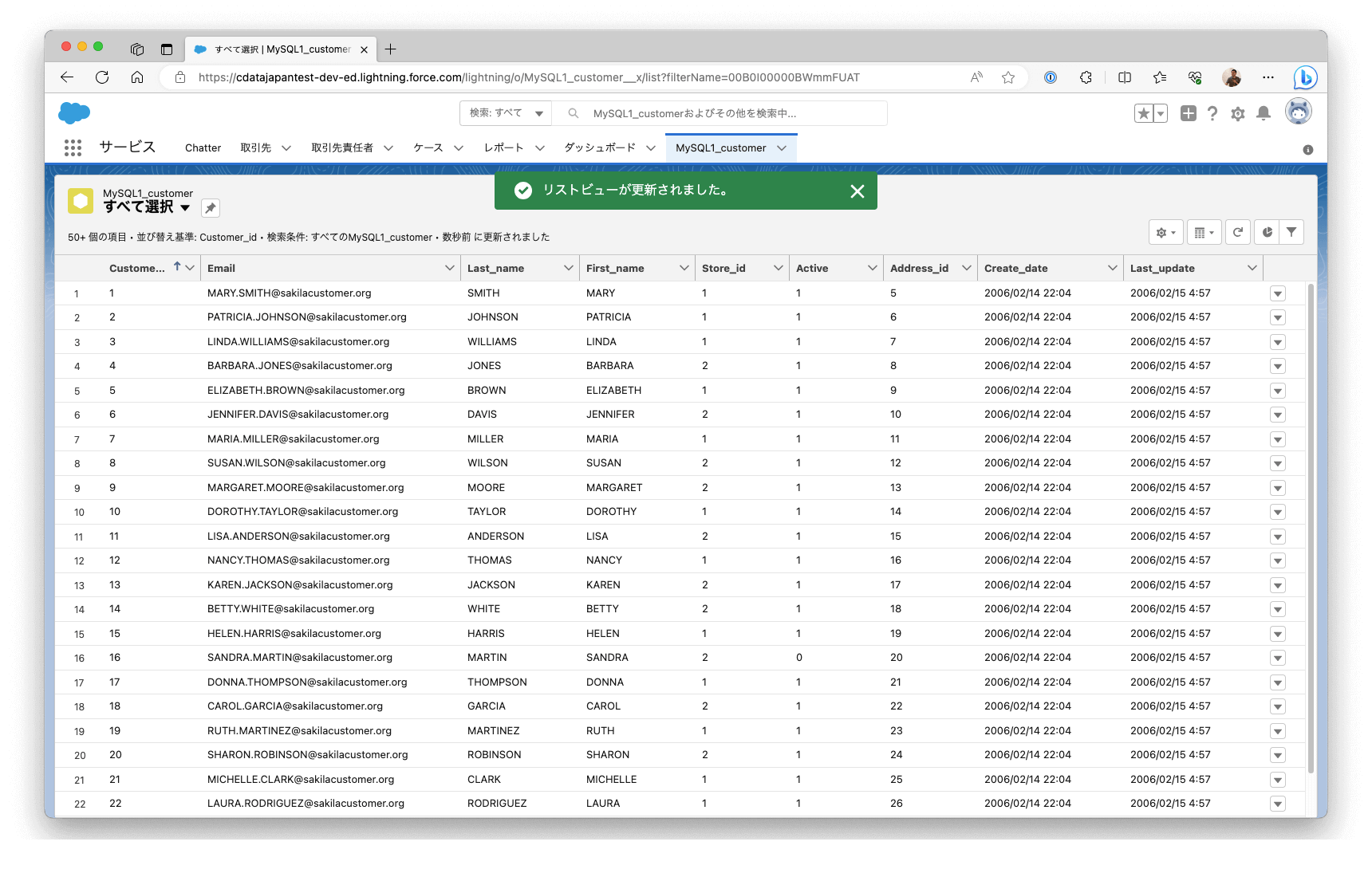Click the Salesforce cloud logo
The height and width of the screenshot is (877, 1372).
click(74, 113)
